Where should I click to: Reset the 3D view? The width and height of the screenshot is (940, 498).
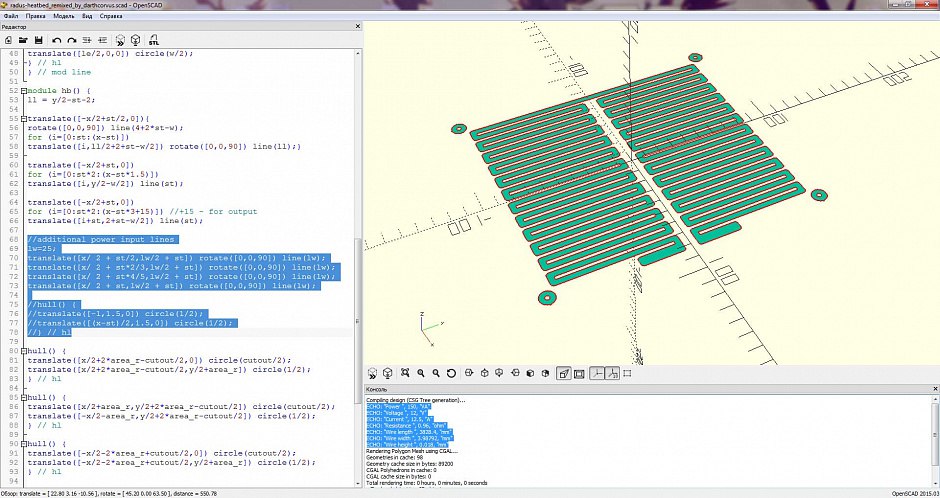click(x=451, y=373)
